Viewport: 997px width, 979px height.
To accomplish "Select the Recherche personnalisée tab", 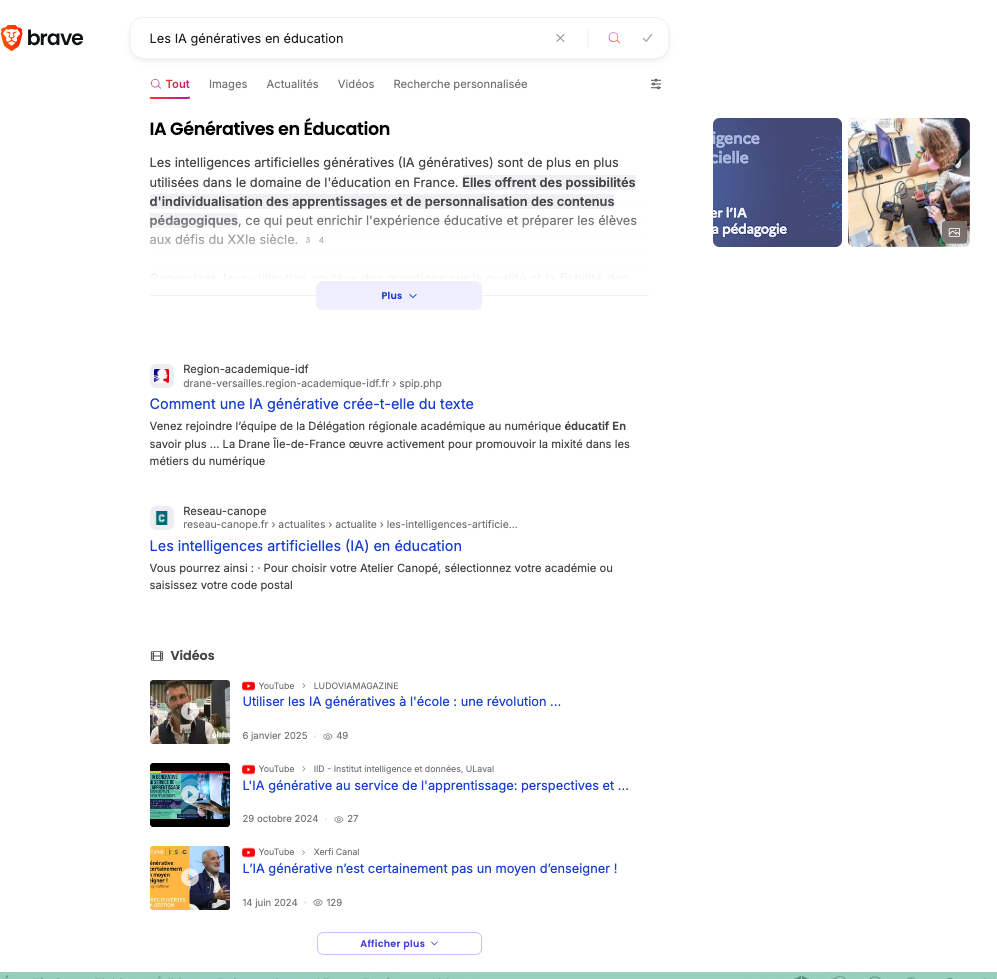I will [x=460, y=85].
